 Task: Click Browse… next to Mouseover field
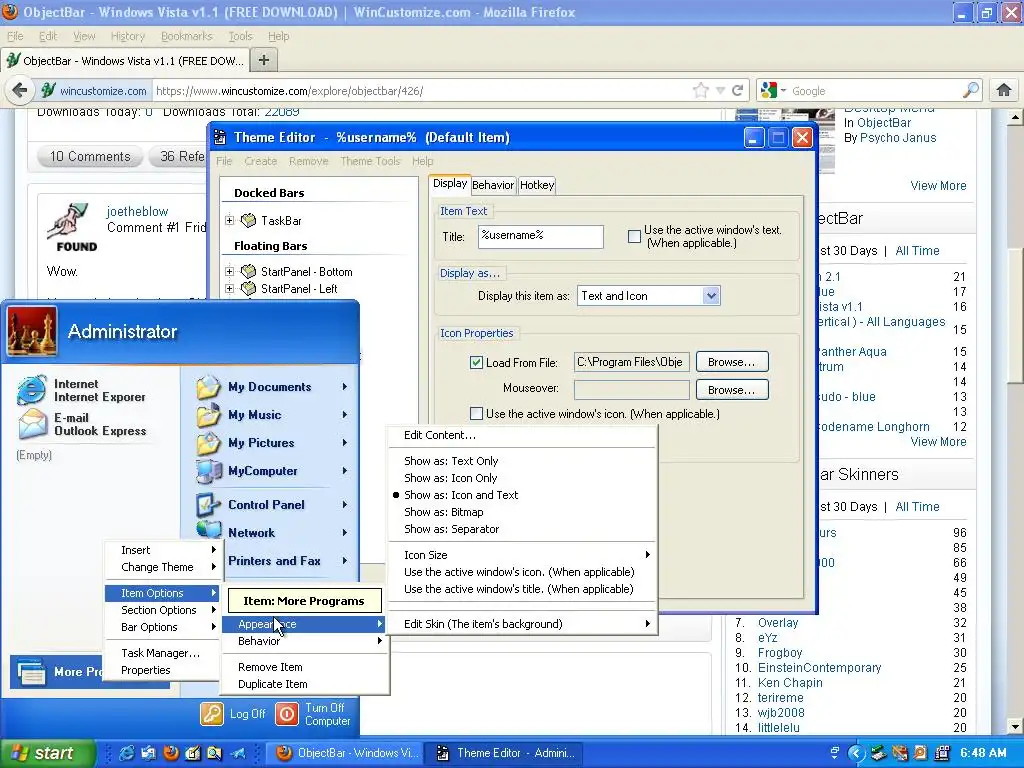pyautogui.click(x=732, y=390)
